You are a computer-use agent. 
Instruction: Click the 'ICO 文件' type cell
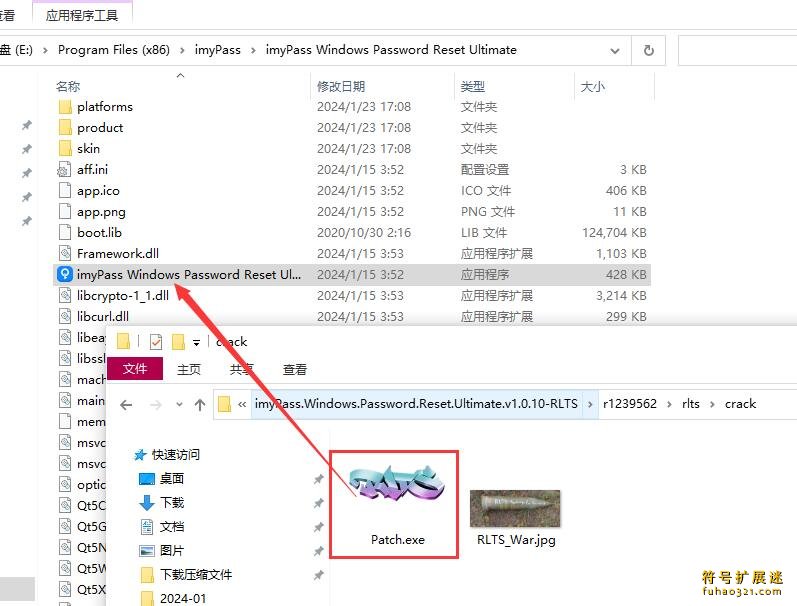point(485,191)
